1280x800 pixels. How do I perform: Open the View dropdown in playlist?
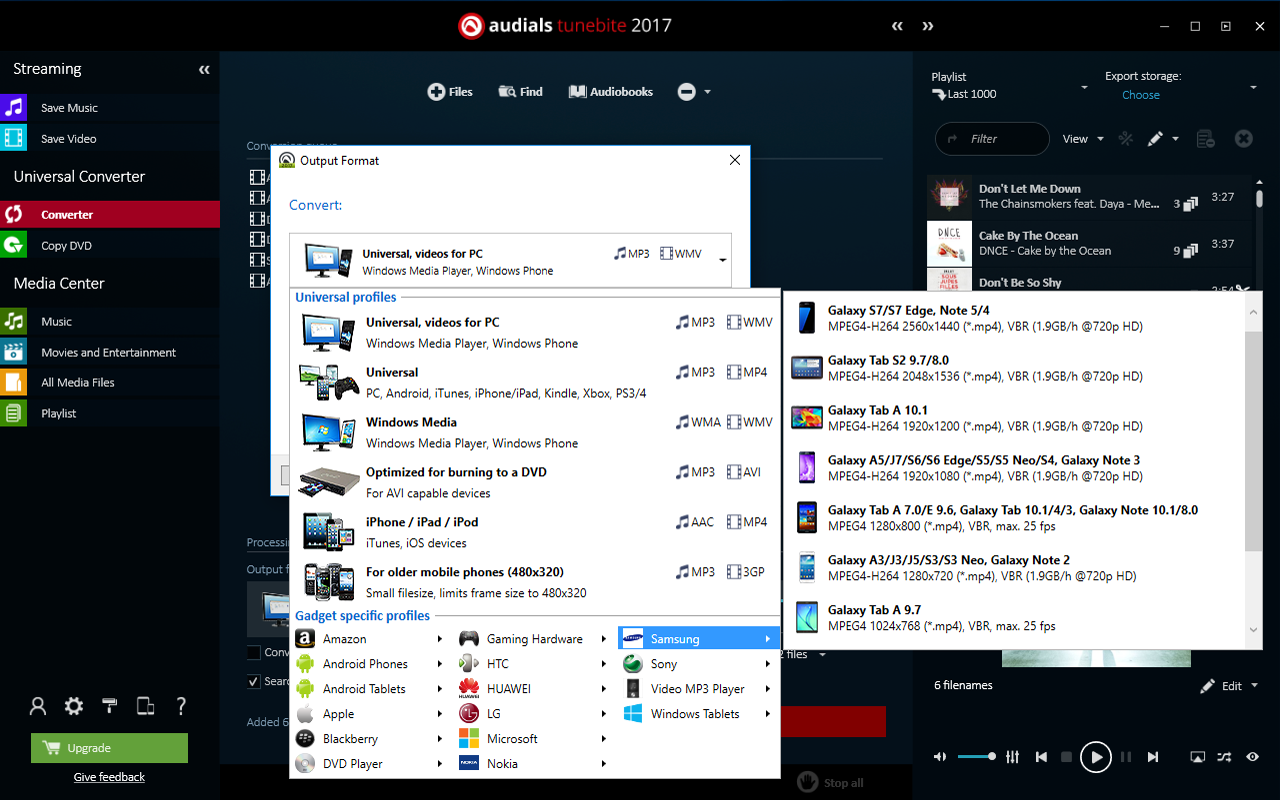pos(1083,139)
